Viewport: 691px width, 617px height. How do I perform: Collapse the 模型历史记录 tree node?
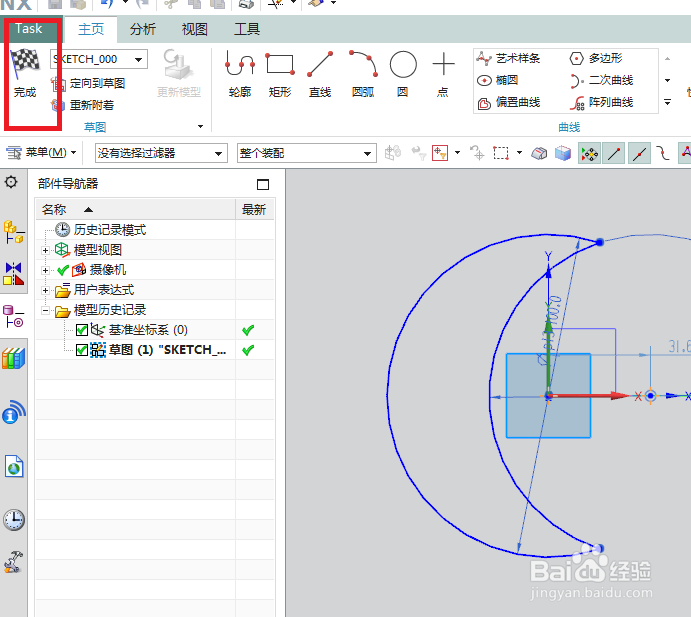pos(45,310)
